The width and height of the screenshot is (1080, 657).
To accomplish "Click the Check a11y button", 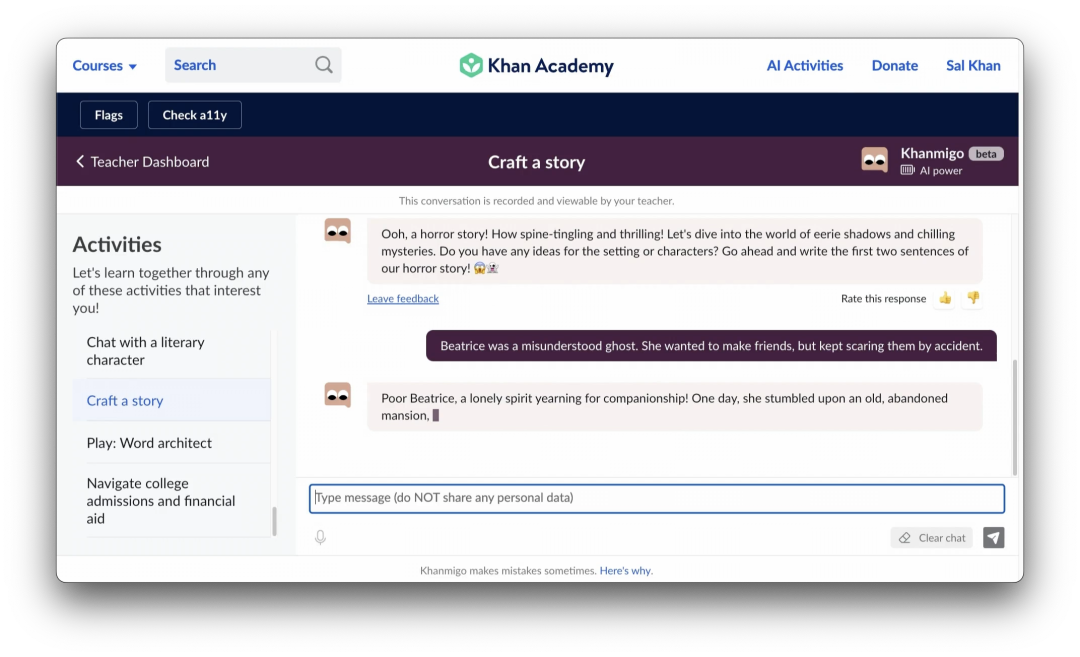I will 195,115.
